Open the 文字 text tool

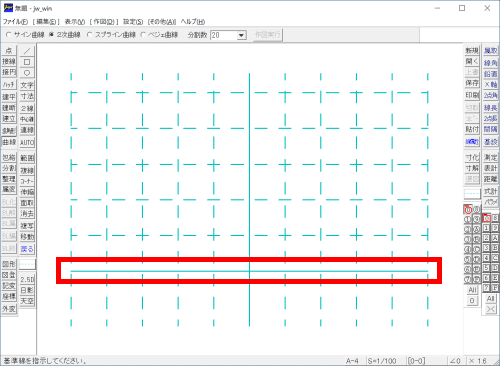[27, 85]
